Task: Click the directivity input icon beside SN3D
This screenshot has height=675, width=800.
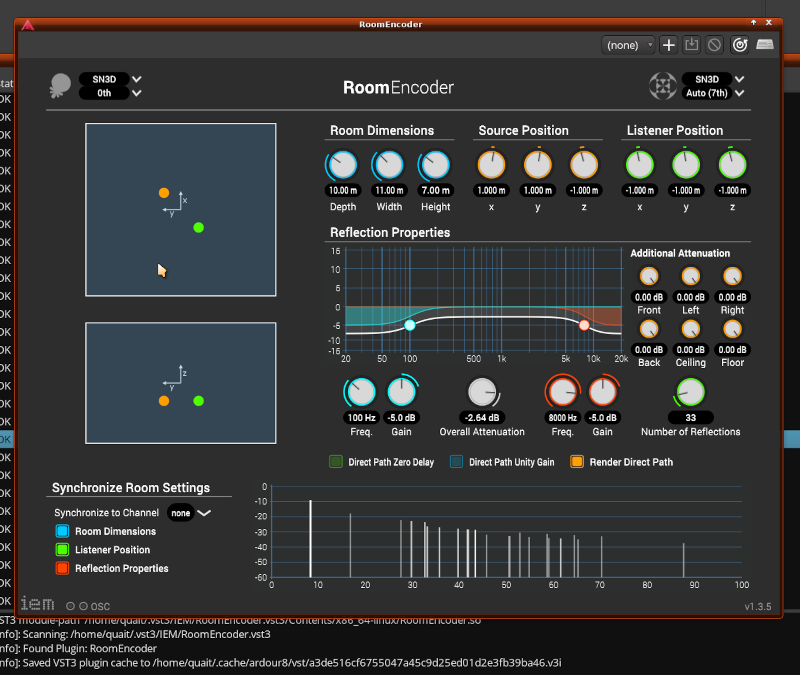Action: tap(60, 86)
